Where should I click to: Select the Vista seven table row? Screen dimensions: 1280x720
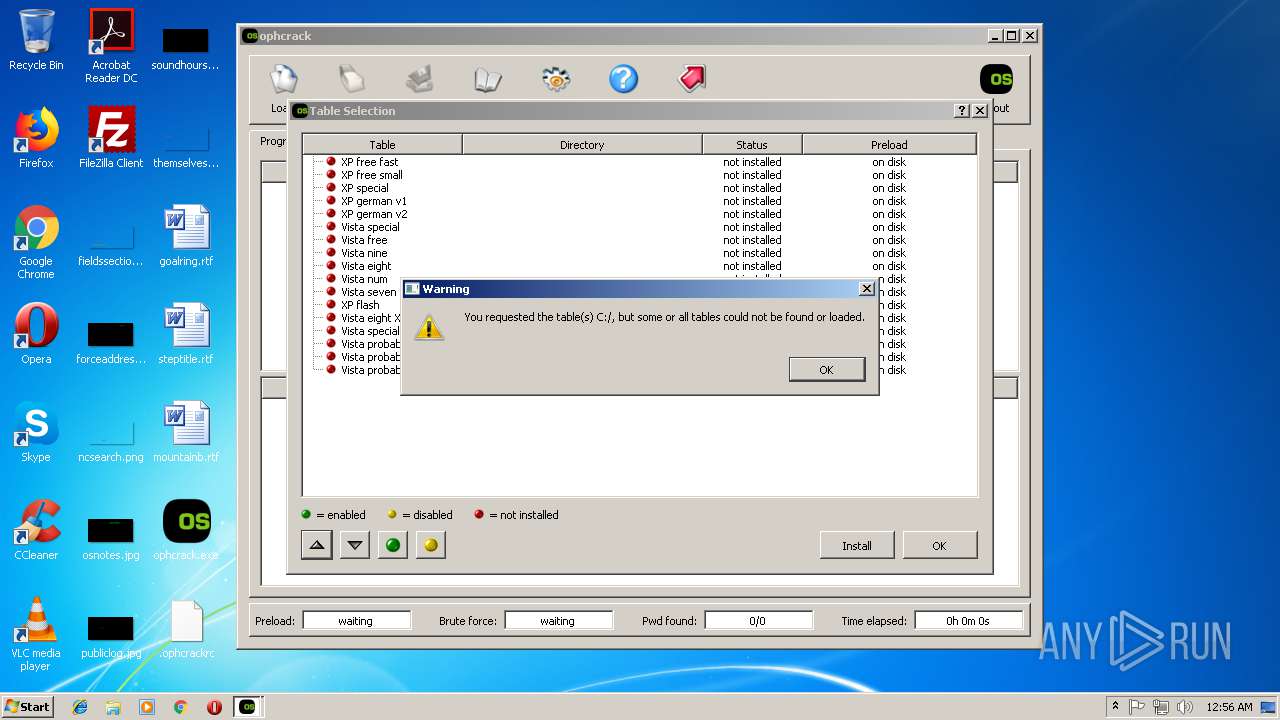coord(368,292)
